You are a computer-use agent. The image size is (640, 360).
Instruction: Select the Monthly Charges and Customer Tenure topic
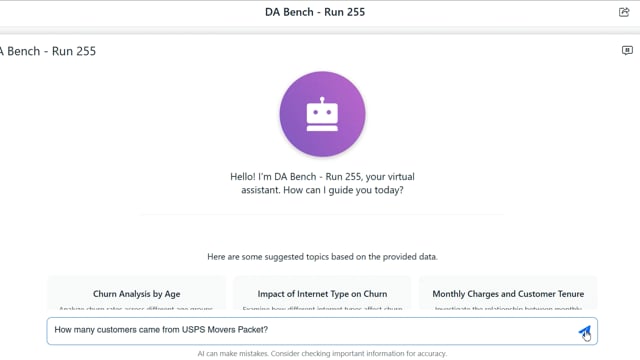point(508,294)
